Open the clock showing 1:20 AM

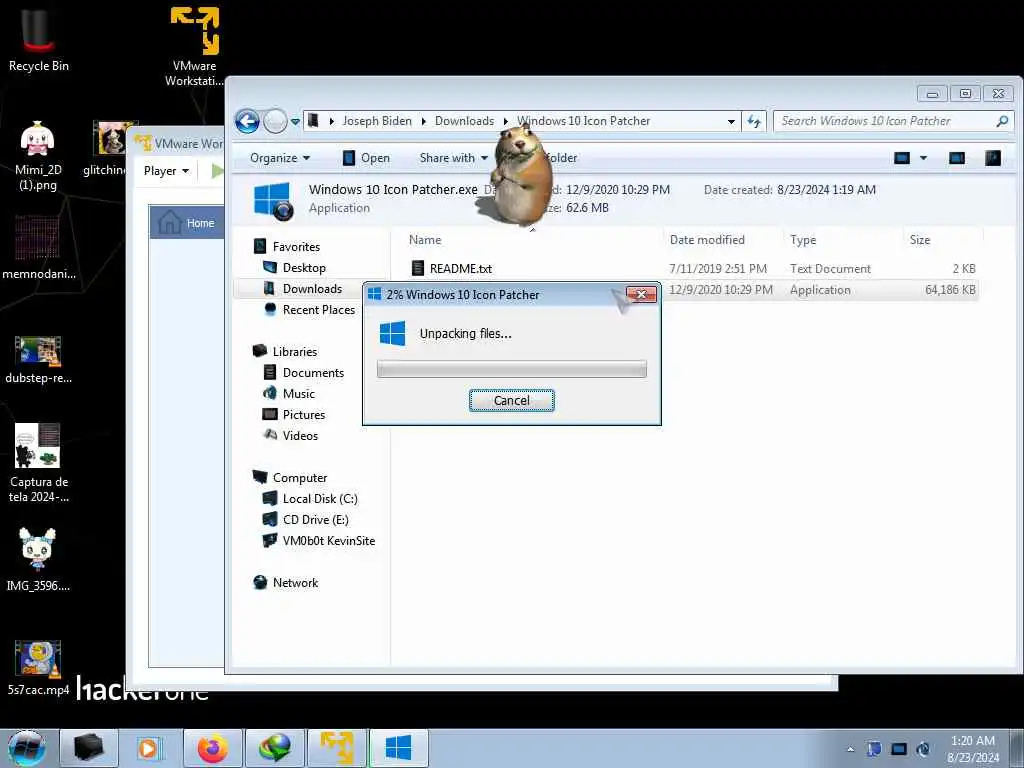tap(973, 748)
